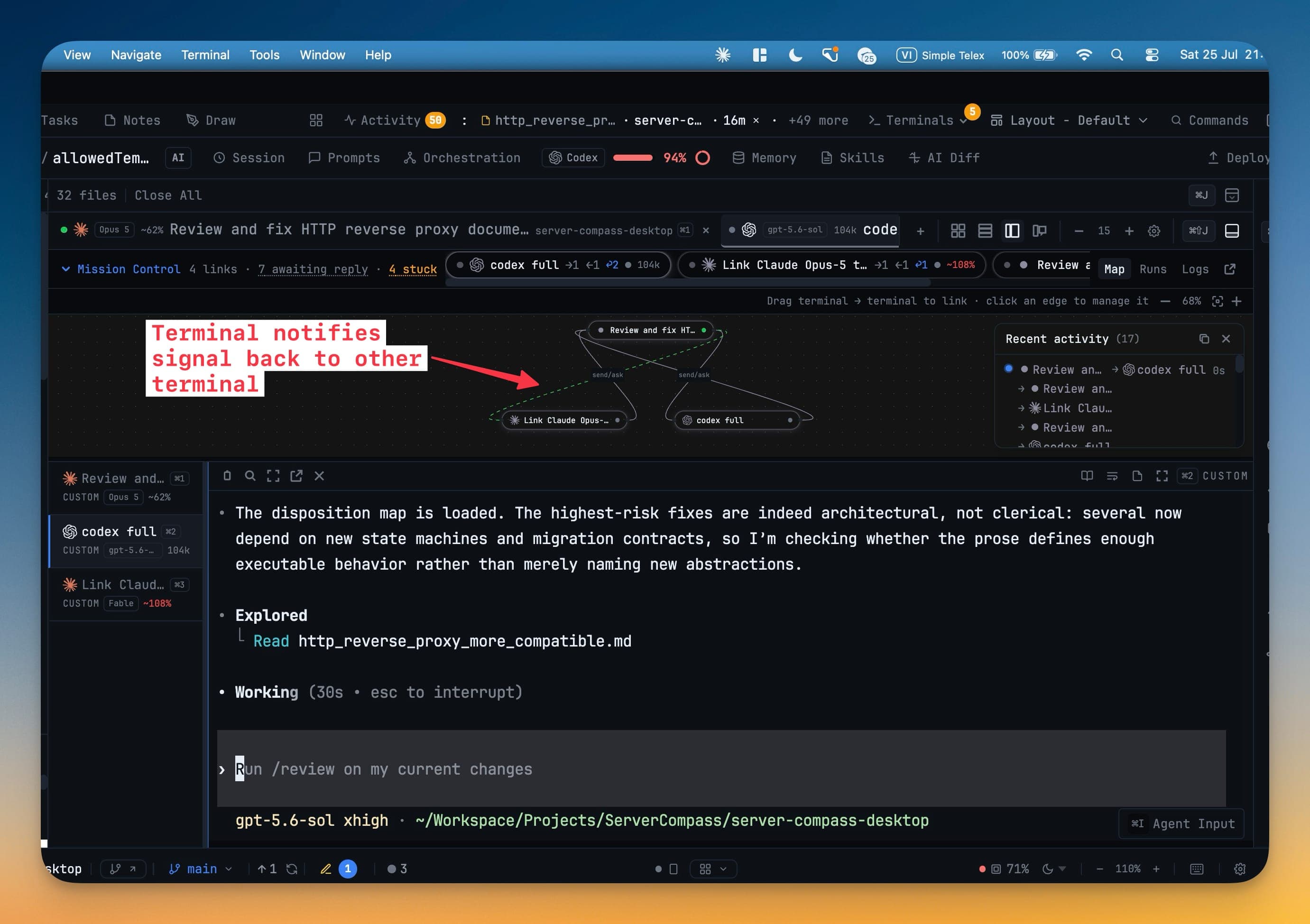Viewport: 1310px width, 924px height.
Task: Switch to the Runs tab
Action: point(1153,269)
